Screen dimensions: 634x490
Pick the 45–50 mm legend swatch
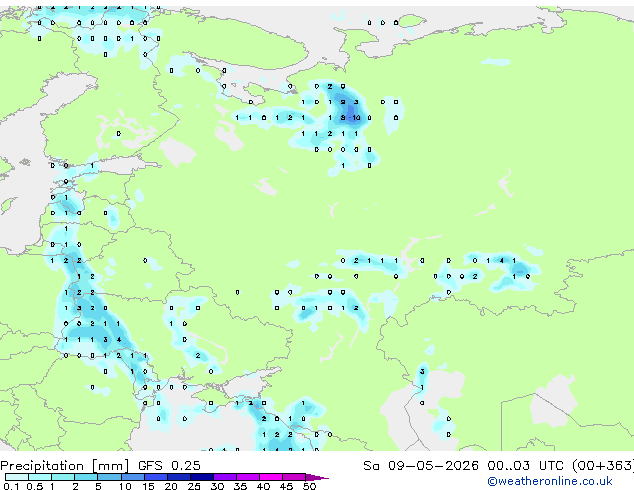[x=294, y=477]
